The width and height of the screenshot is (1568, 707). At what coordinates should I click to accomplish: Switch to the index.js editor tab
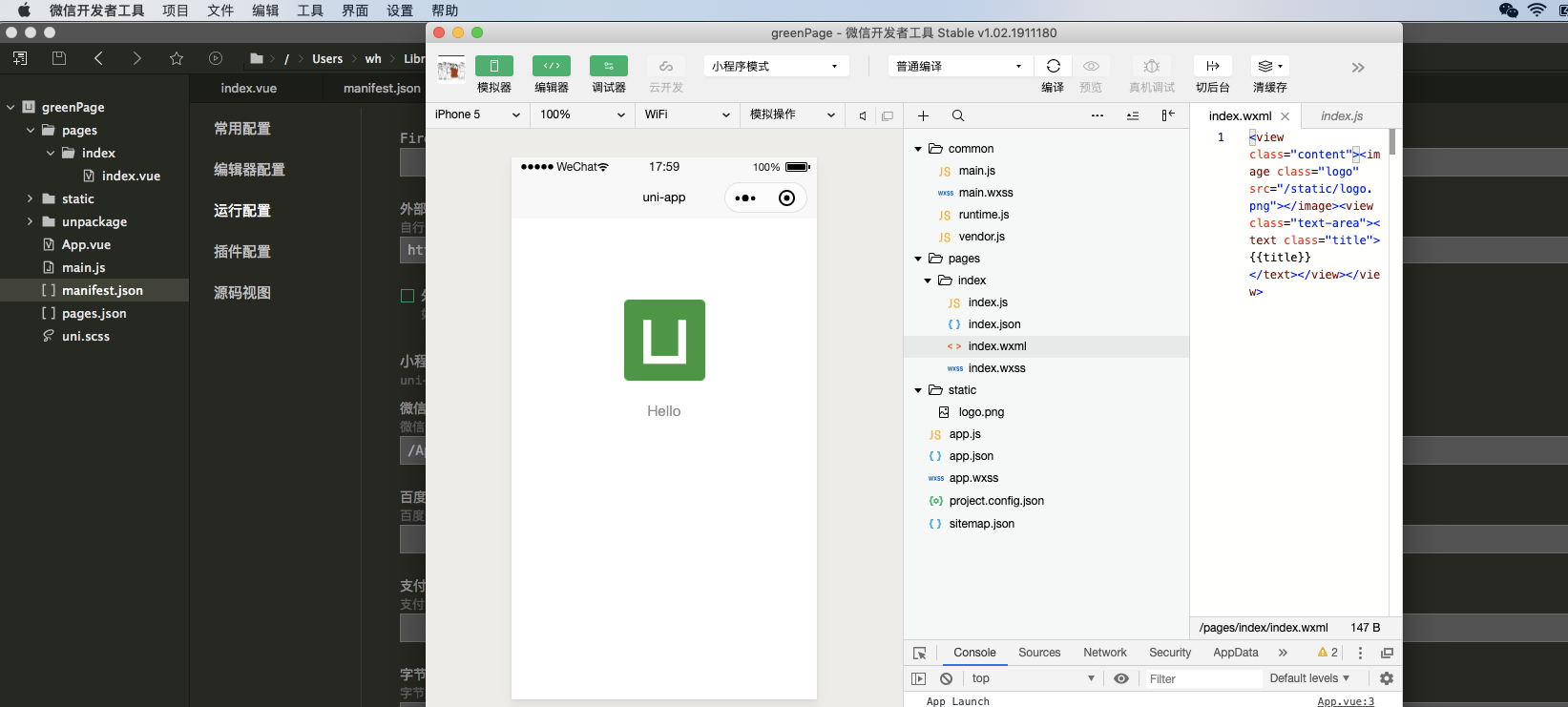(x=1342, y=116)
